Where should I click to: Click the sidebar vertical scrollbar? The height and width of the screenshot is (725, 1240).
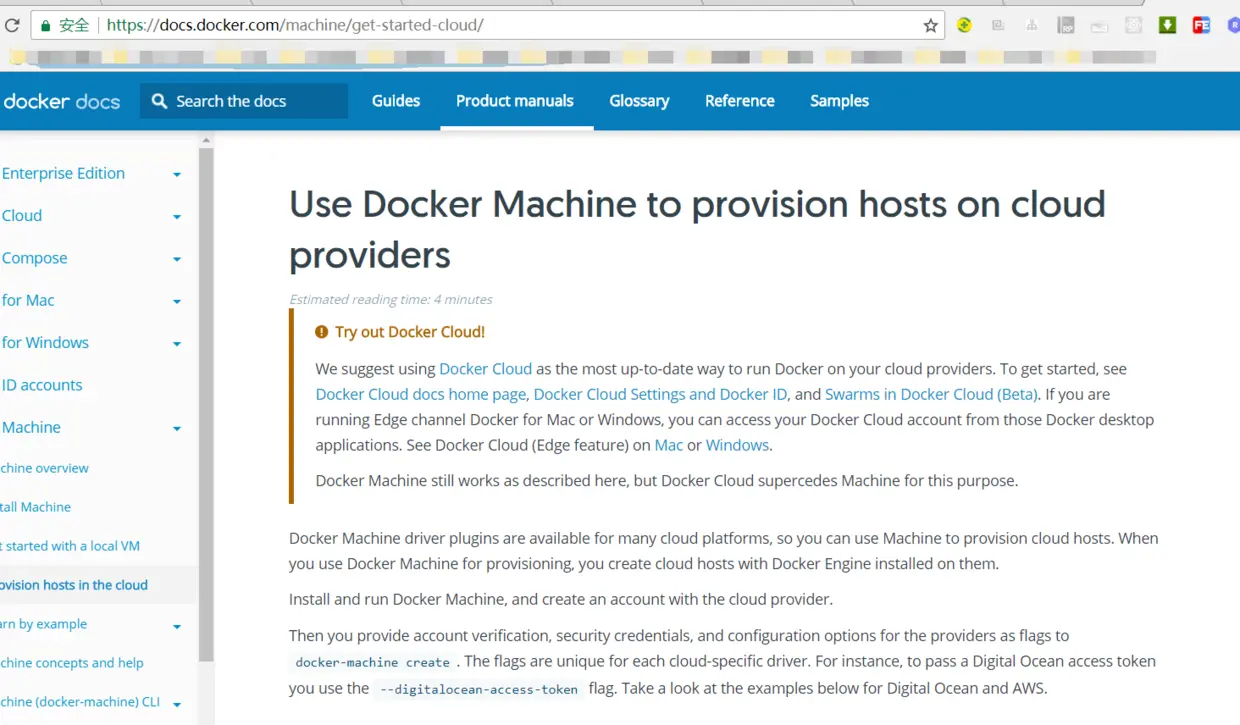[x=206, y=404]
